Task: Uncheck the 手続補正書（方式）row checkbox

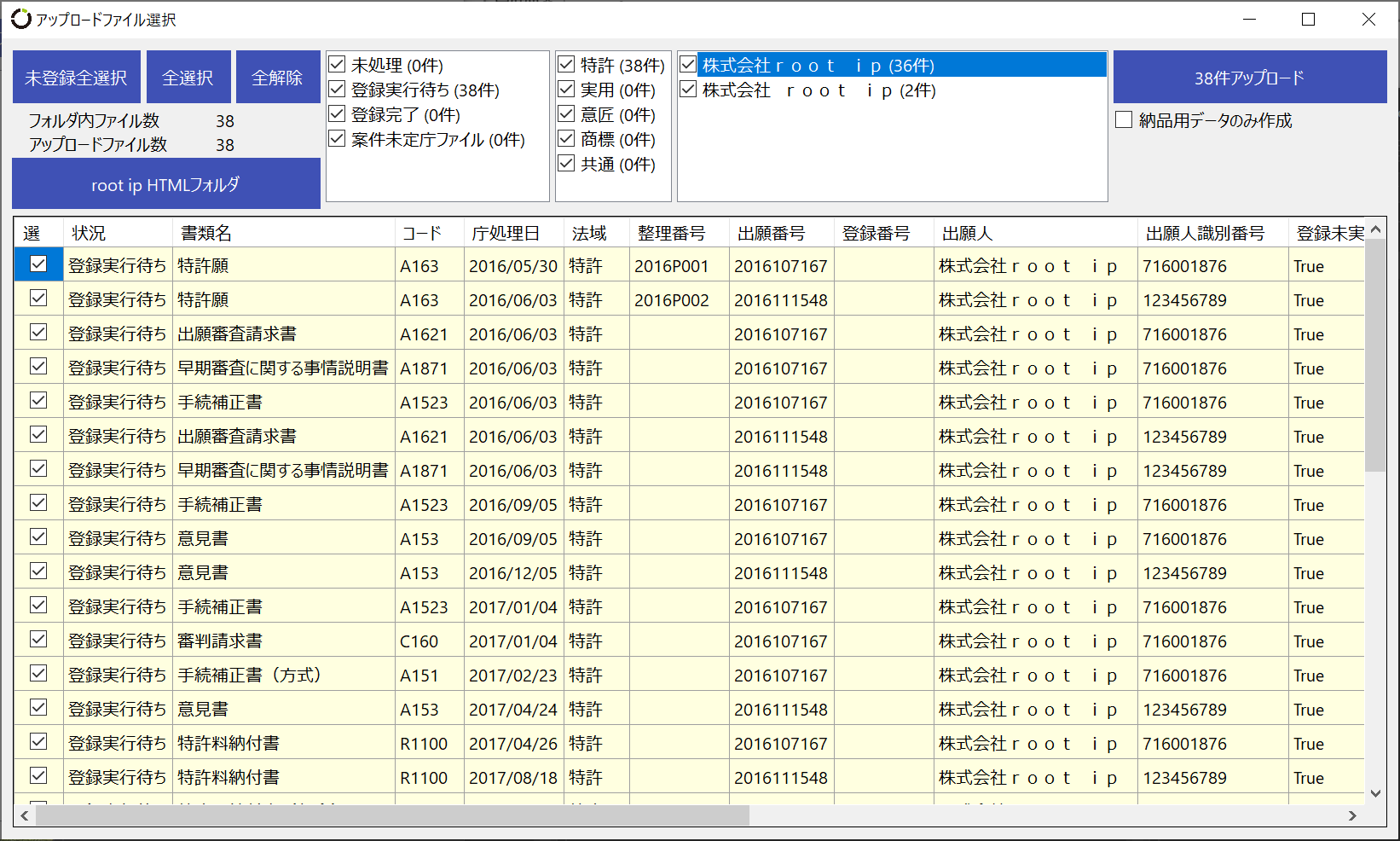Action: click(38, 674)
